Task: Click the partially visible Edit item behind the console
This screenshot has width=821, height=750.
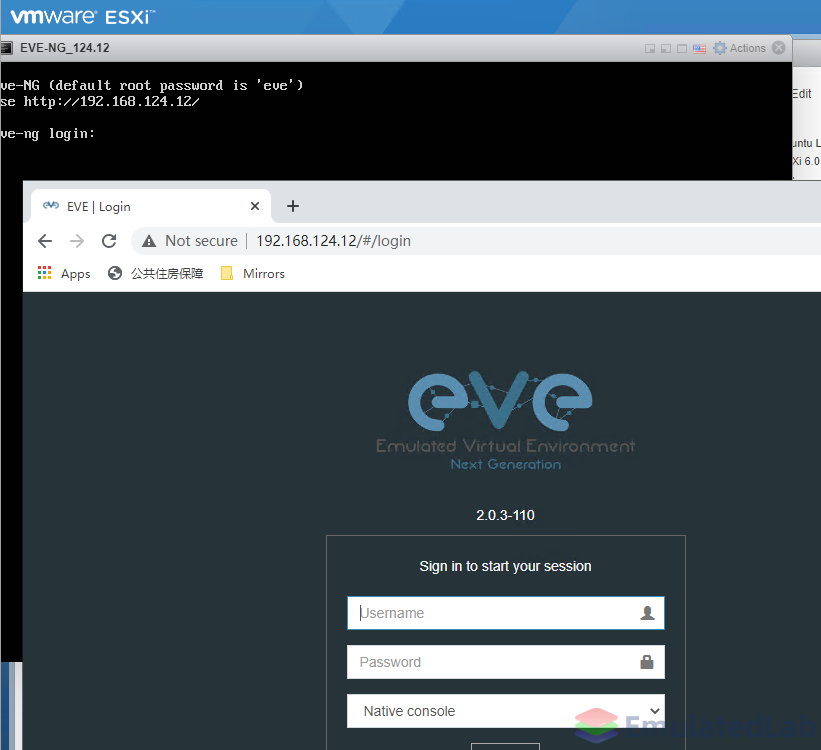Action: pyautogui.click(x=802, y=94)
